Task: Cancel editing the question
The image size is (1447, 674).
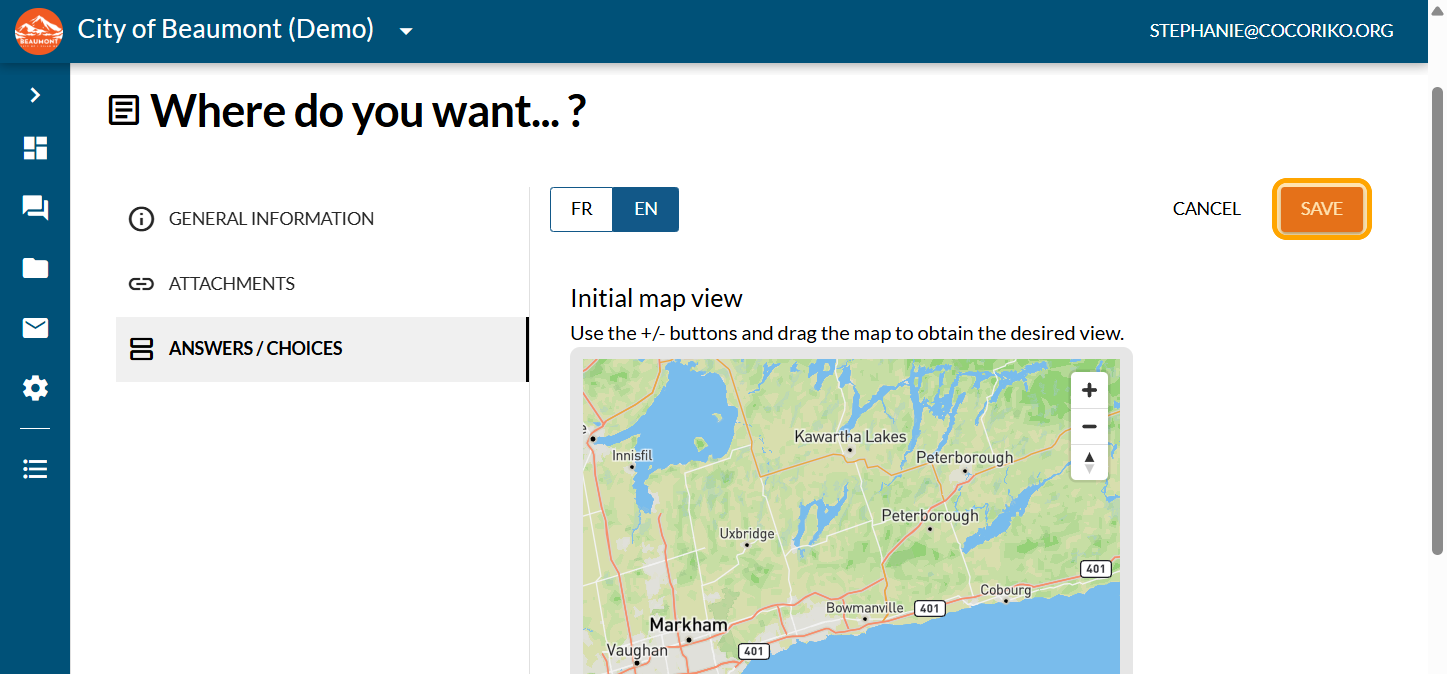Action: pyautogui.click(x=1206, y=209)
